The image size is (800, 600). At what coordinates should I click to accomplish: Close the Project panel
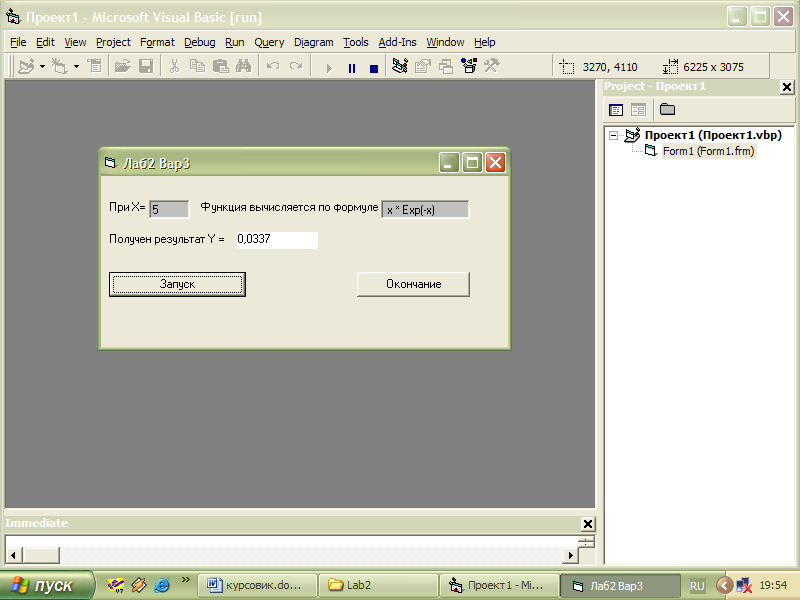click(x=787, y=87)
